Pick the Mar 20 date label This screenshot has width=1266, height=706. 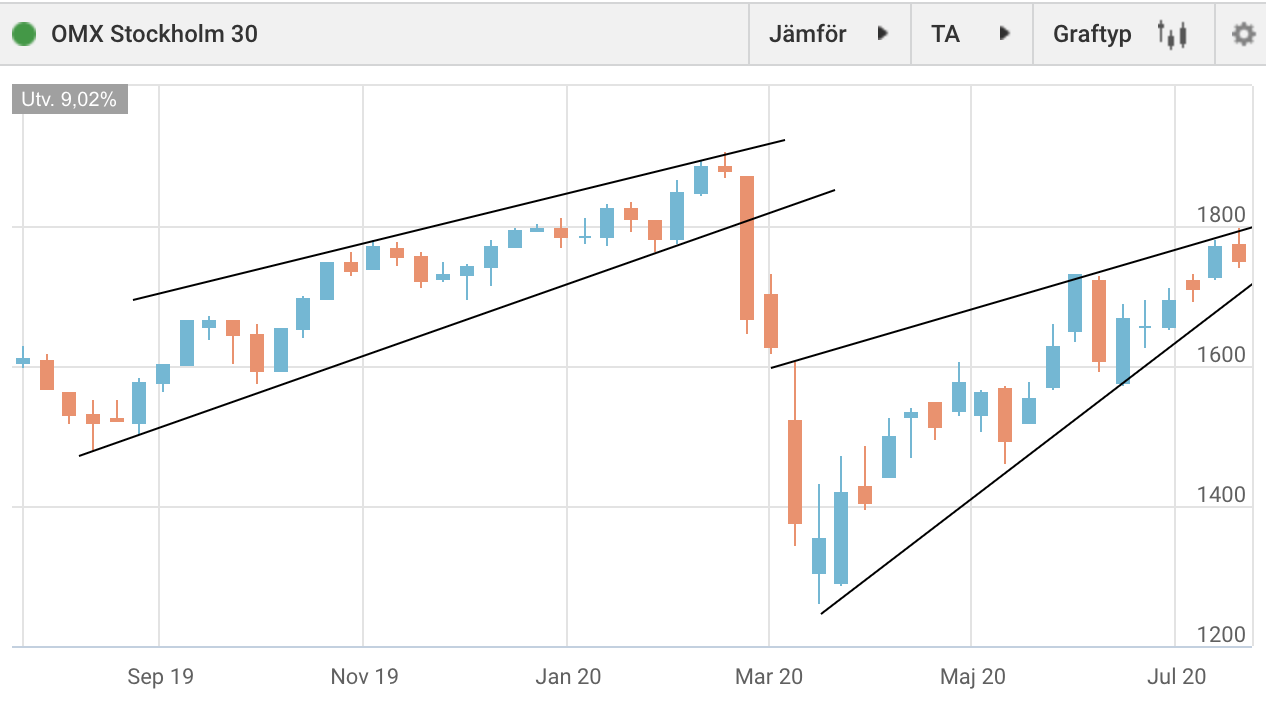pyautogui.click(x=768, y=677)
